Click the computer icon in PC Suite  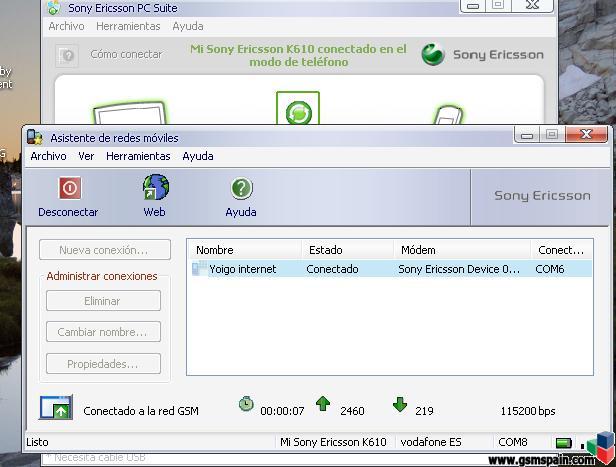coord(129,113)
